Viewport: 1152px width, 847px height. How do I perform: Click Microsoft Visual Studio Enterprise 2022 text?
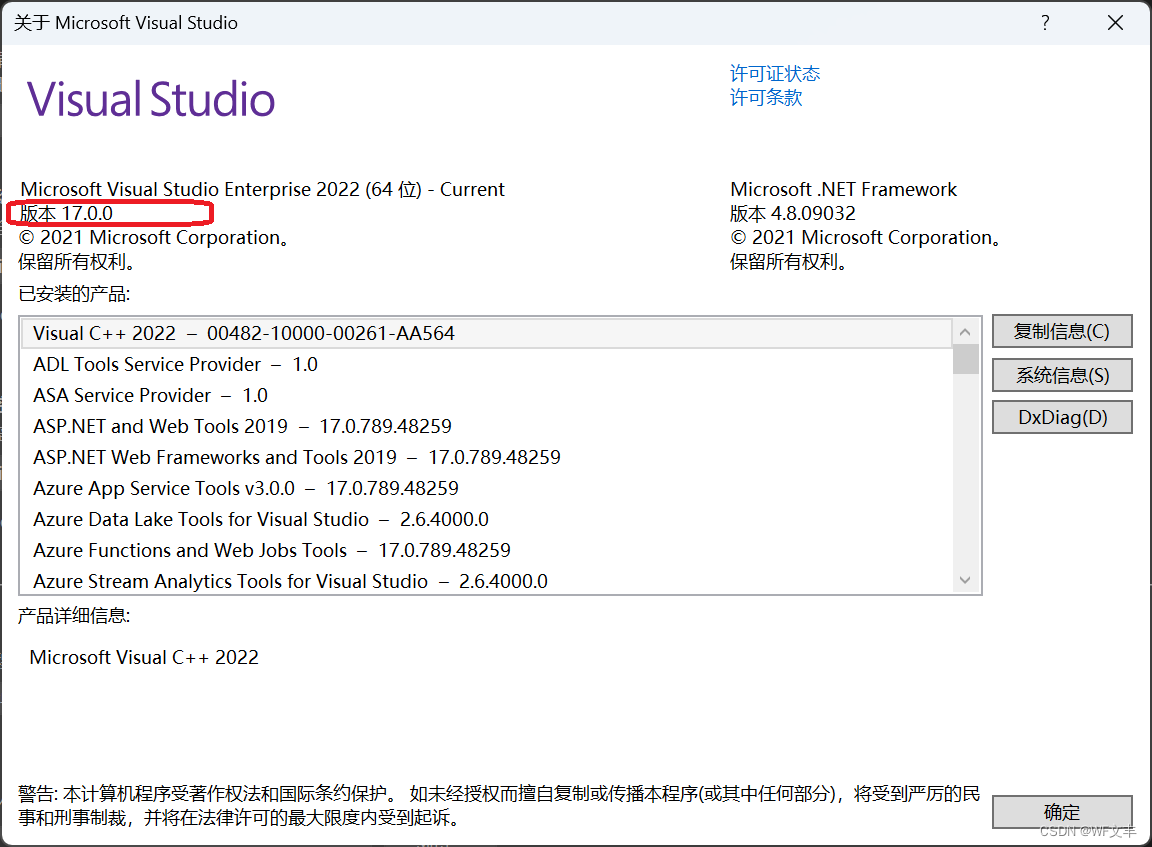[262, 190]
